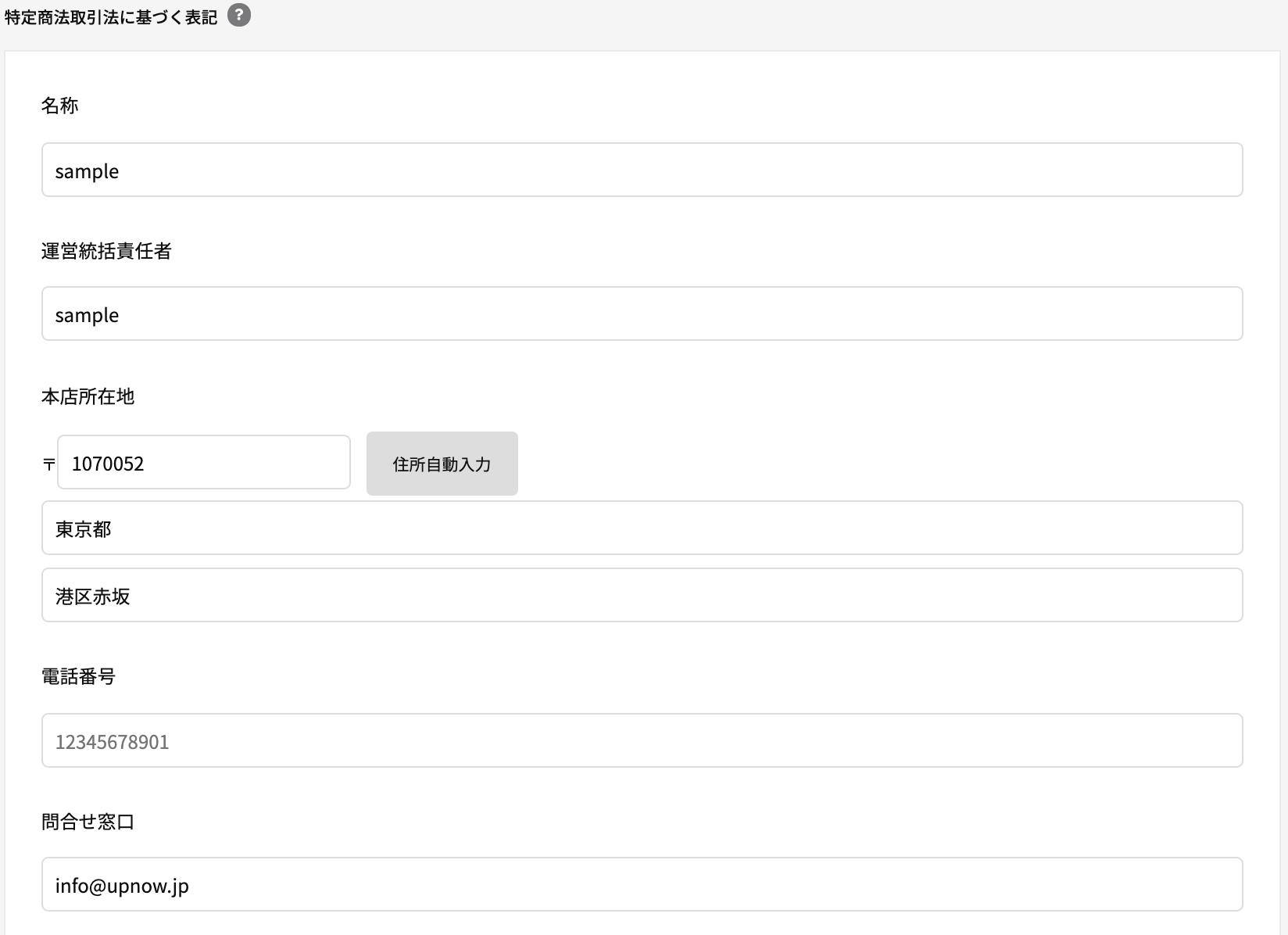Click the 〒 postal mark symbol
The height and width of the screenshot is (935, 1288).
[x=48, y=464]
